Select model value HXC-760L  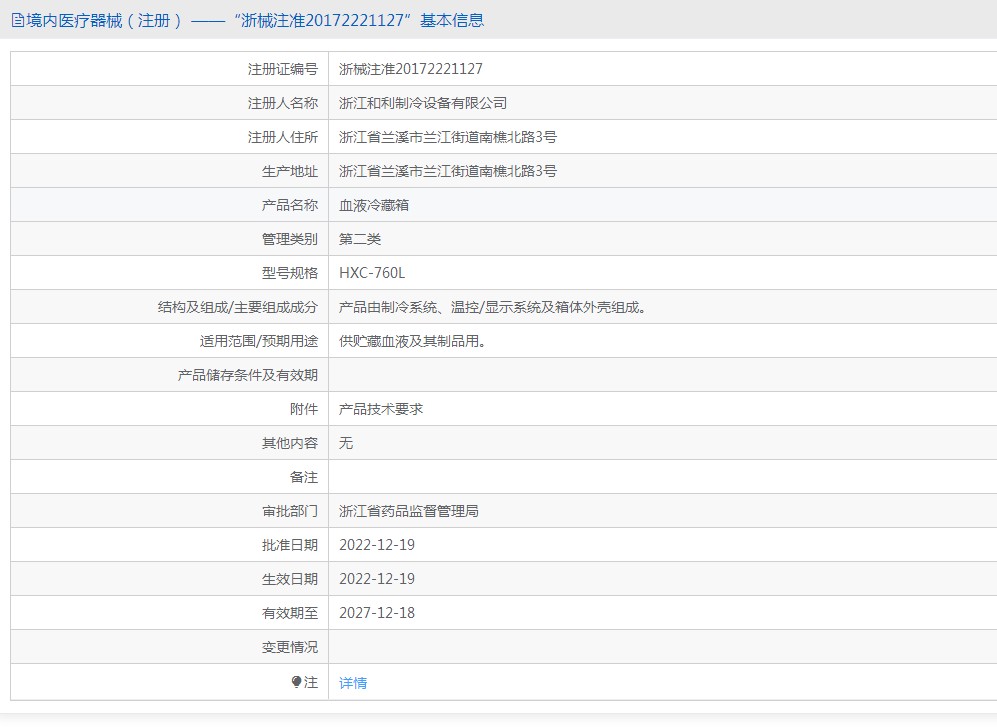(x=372, y=273)
